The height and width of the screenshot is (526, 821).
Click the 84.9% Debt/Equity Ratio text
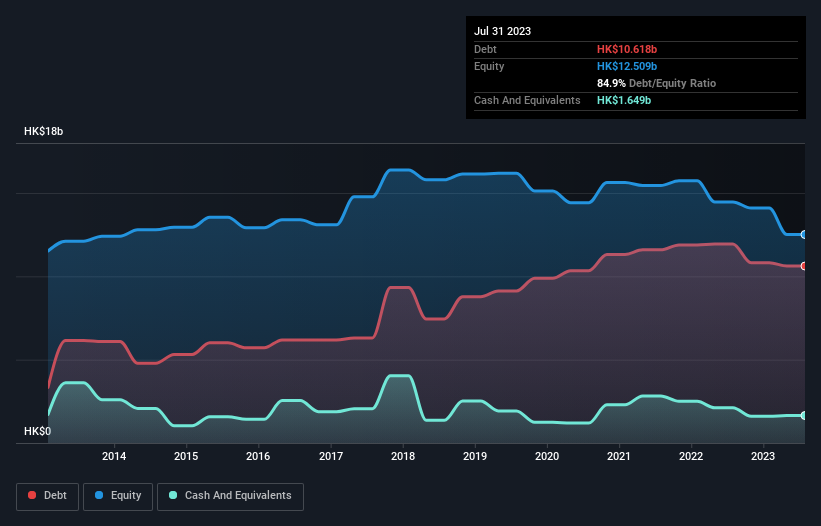(657, 83)
